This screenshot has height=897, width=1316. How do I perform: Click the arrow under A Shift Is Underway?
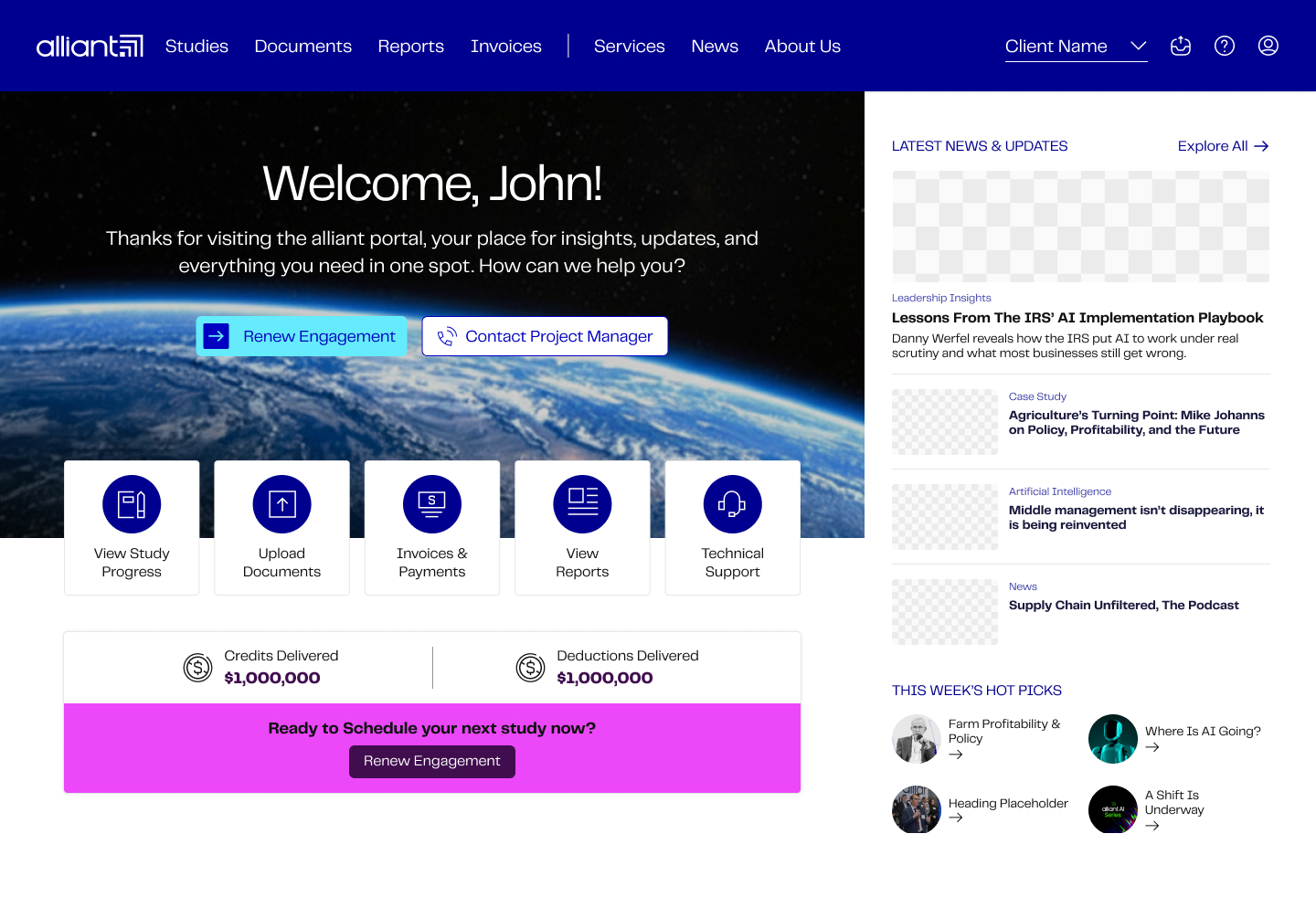(1152, 826)
